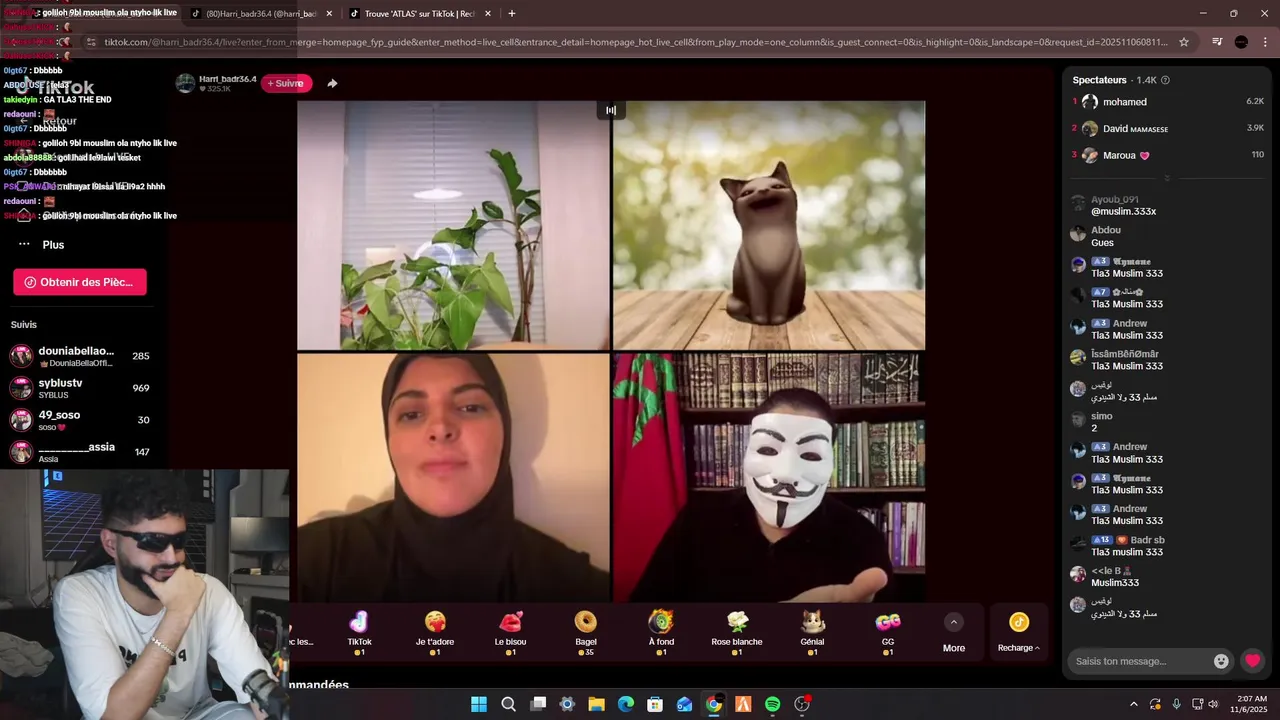The image size is (1280, 720).
Task: Open File Explorer from taskbar
Action: coord(596,704)
